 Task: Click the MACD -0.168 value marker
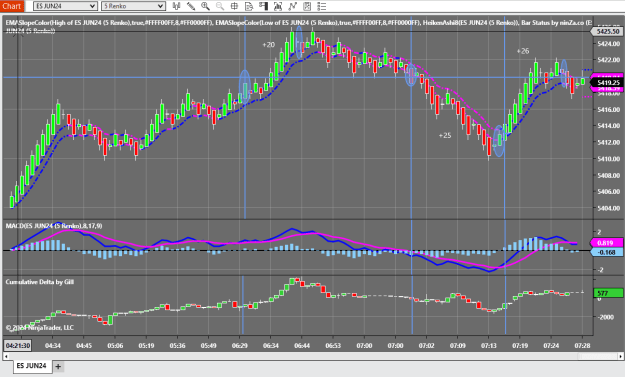tap(608, 252)
